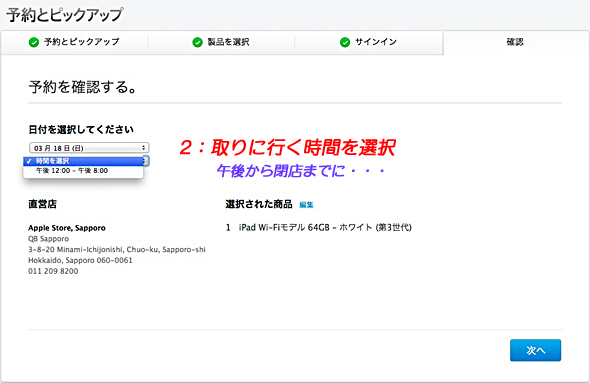Click the Apple Store, Sapporo store name
590x383 pixels.
tap(67, 228)
